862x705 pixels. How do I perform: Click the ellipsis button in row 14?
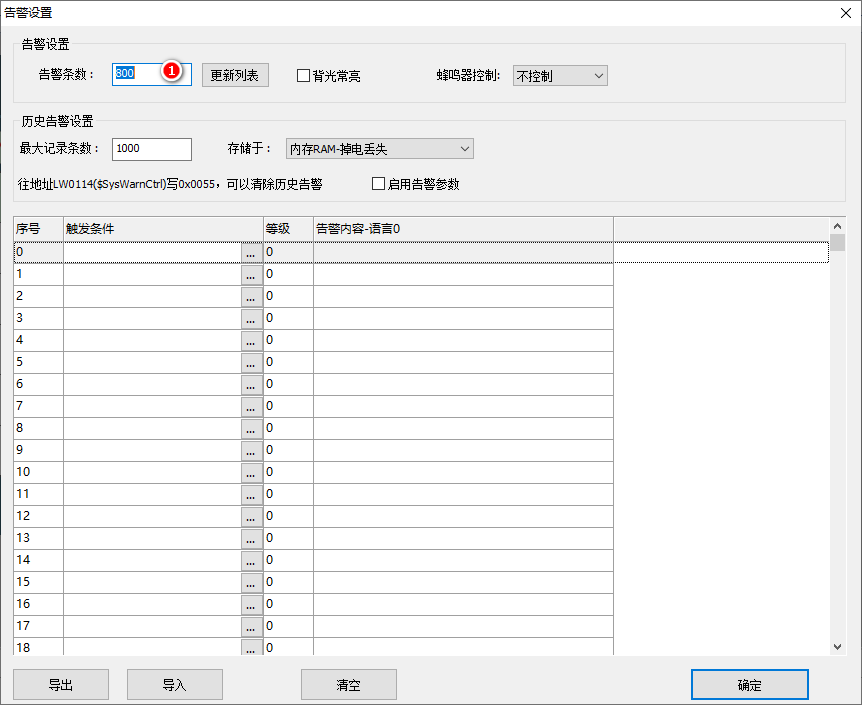click(251, 561)
